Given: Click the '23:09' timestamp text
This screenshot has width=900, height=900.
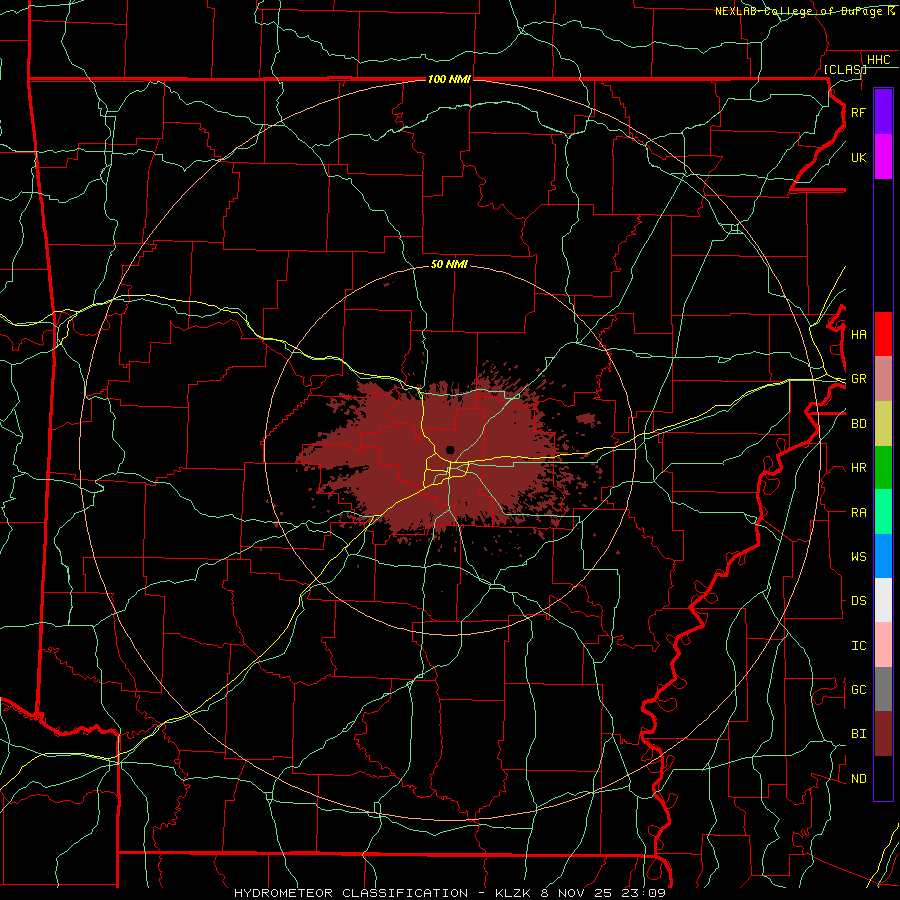Looking at the screenshot, I should (643, 893).
